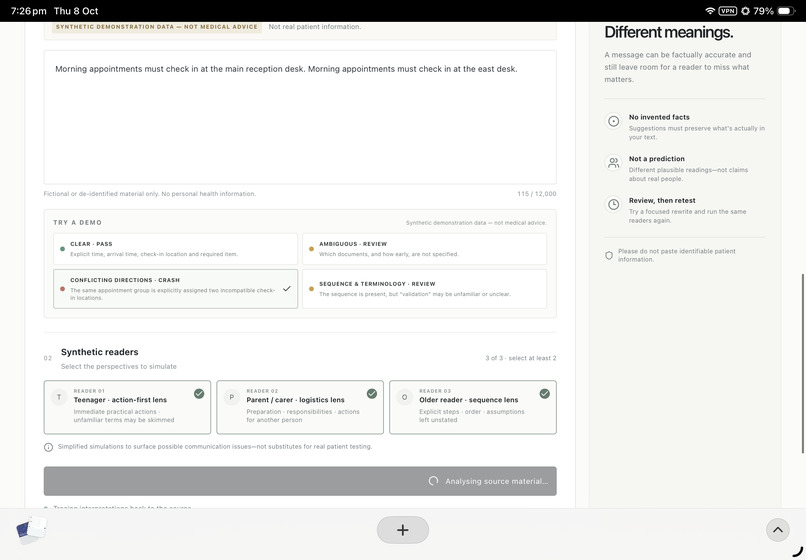
Task: Click the shield icon beside patient information notice
Action: [x=609, y=256]
